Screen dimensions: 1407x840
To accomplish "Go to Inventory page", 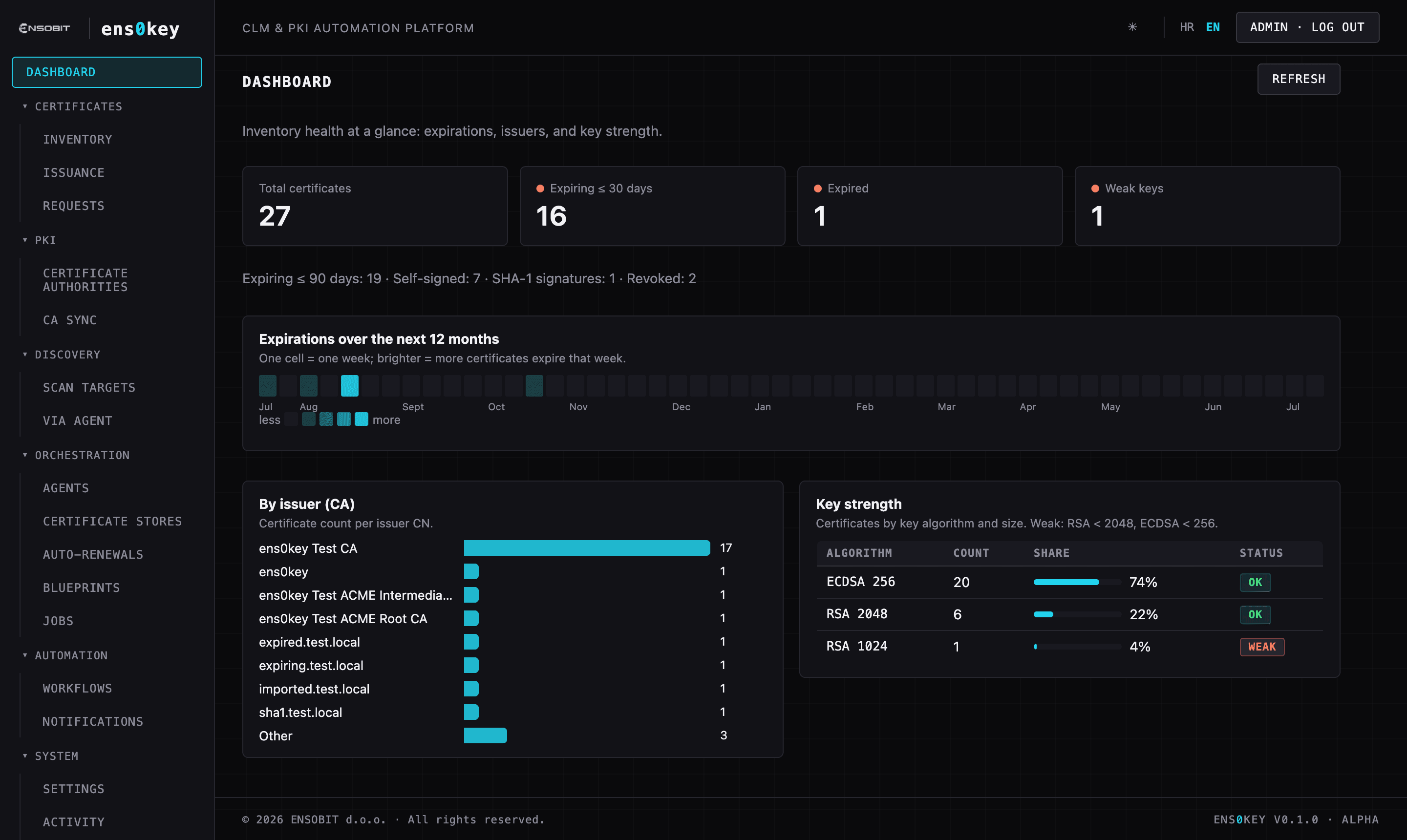I will click(x=78, y=139).
